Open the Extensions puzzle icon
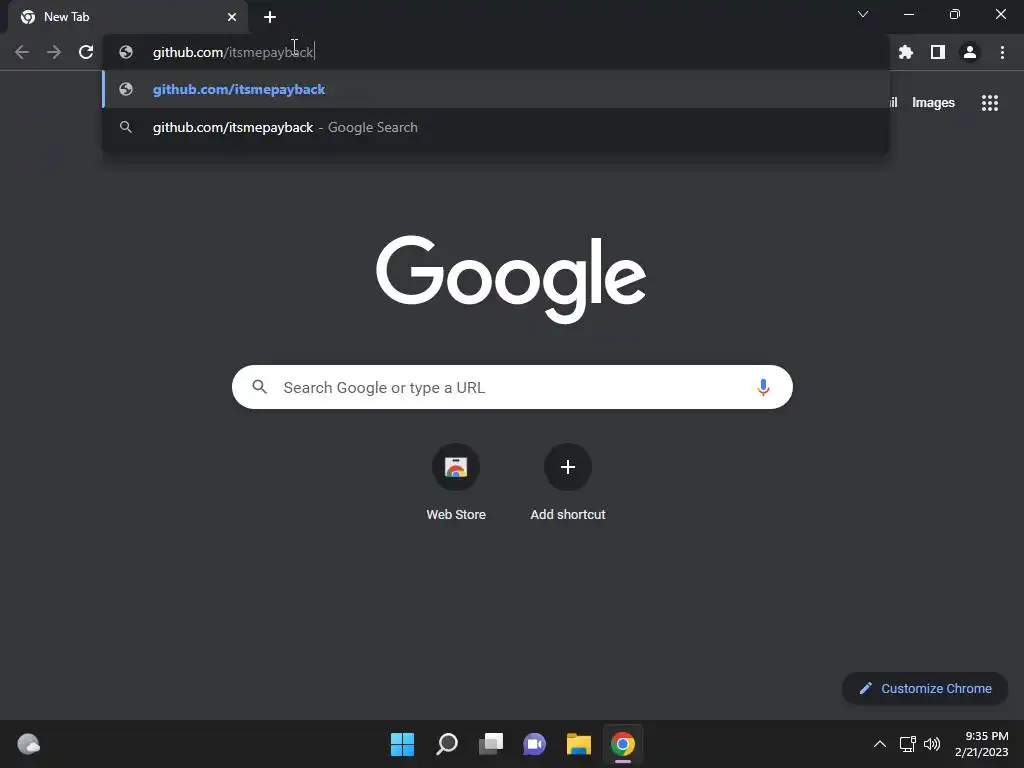Screen dimensions: 1024x768 (x=906, y=52)
